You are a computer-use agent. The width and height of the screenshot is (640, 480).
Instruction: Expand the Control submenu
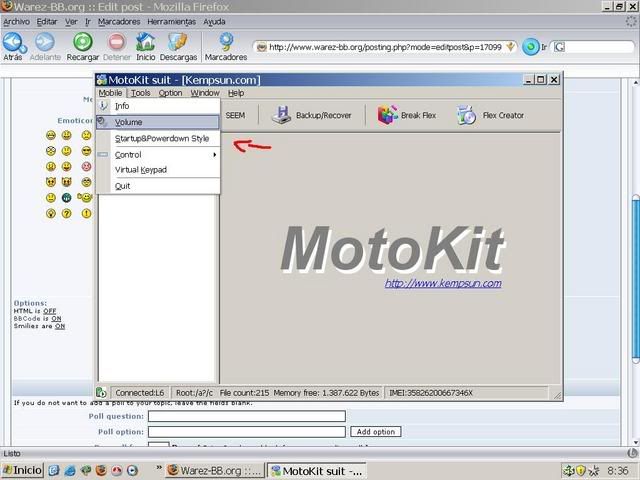[158, 155]
